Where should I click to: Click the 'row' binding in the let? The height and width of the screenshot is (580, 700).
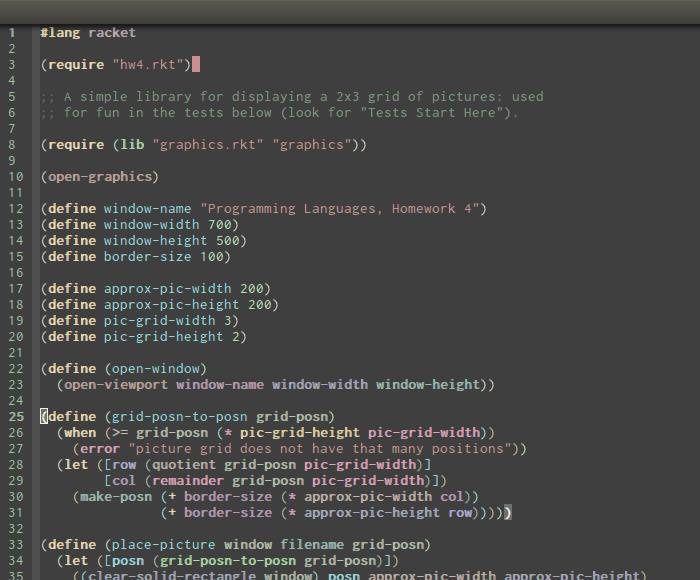(x=124, y=465)
